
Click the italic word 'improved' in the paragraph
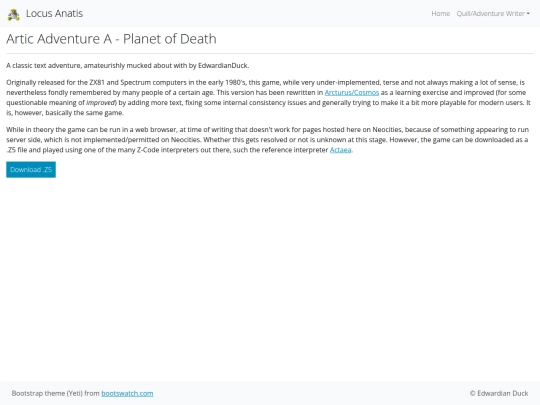100,103
